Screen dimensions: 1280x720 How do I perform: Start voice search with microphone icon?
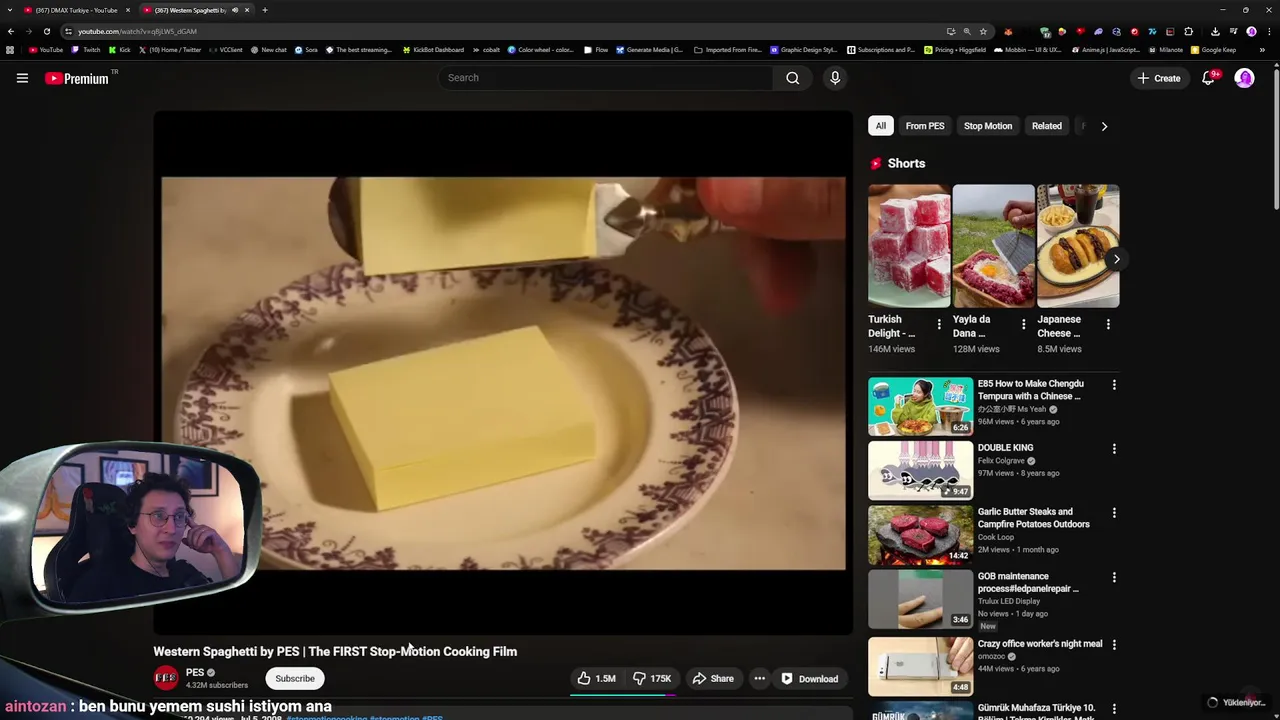click(x=835, y=78)
